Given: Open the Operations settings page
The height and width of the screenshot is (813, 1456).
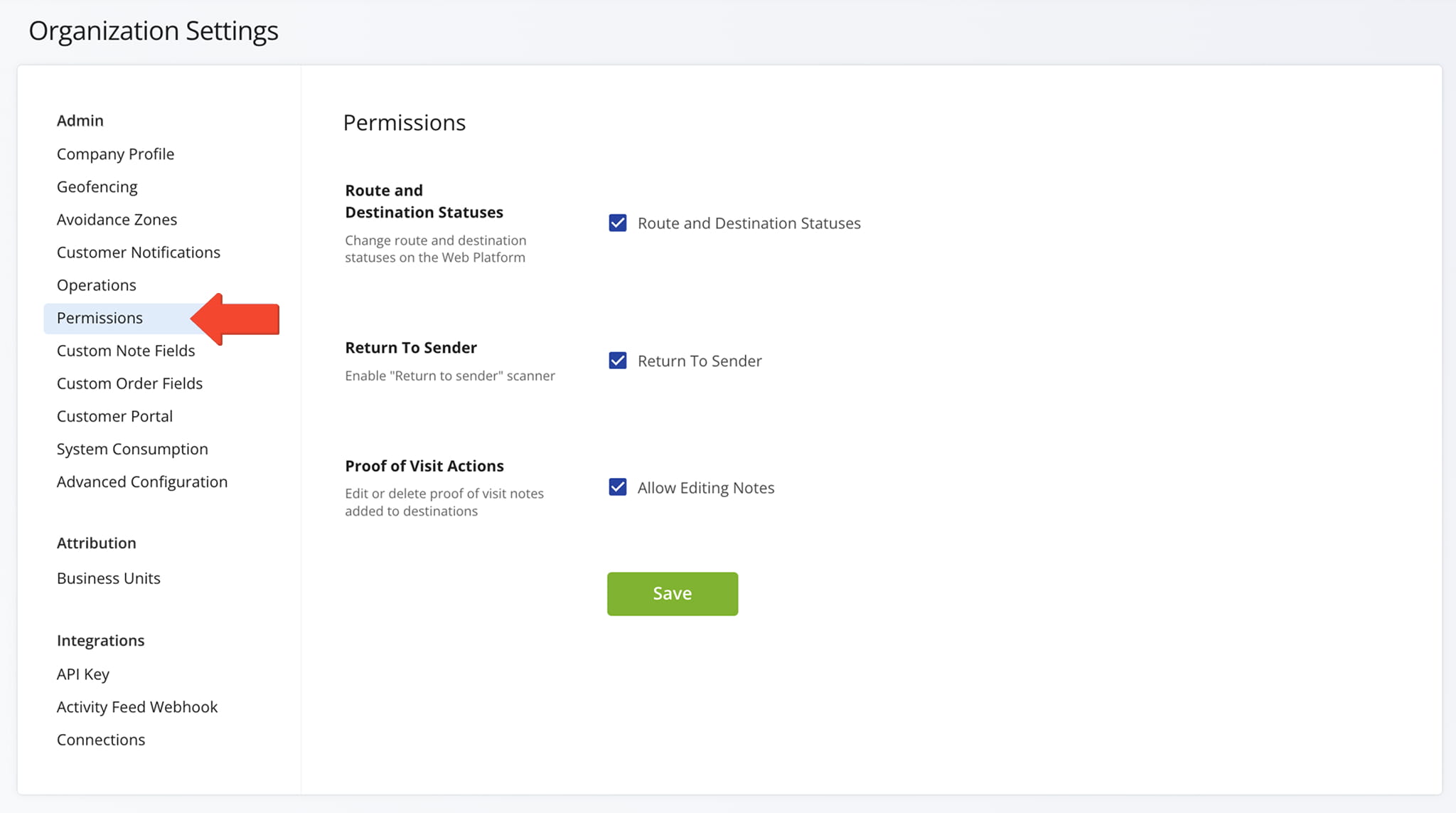Looking at the screenshot, I should coord(97,285).
